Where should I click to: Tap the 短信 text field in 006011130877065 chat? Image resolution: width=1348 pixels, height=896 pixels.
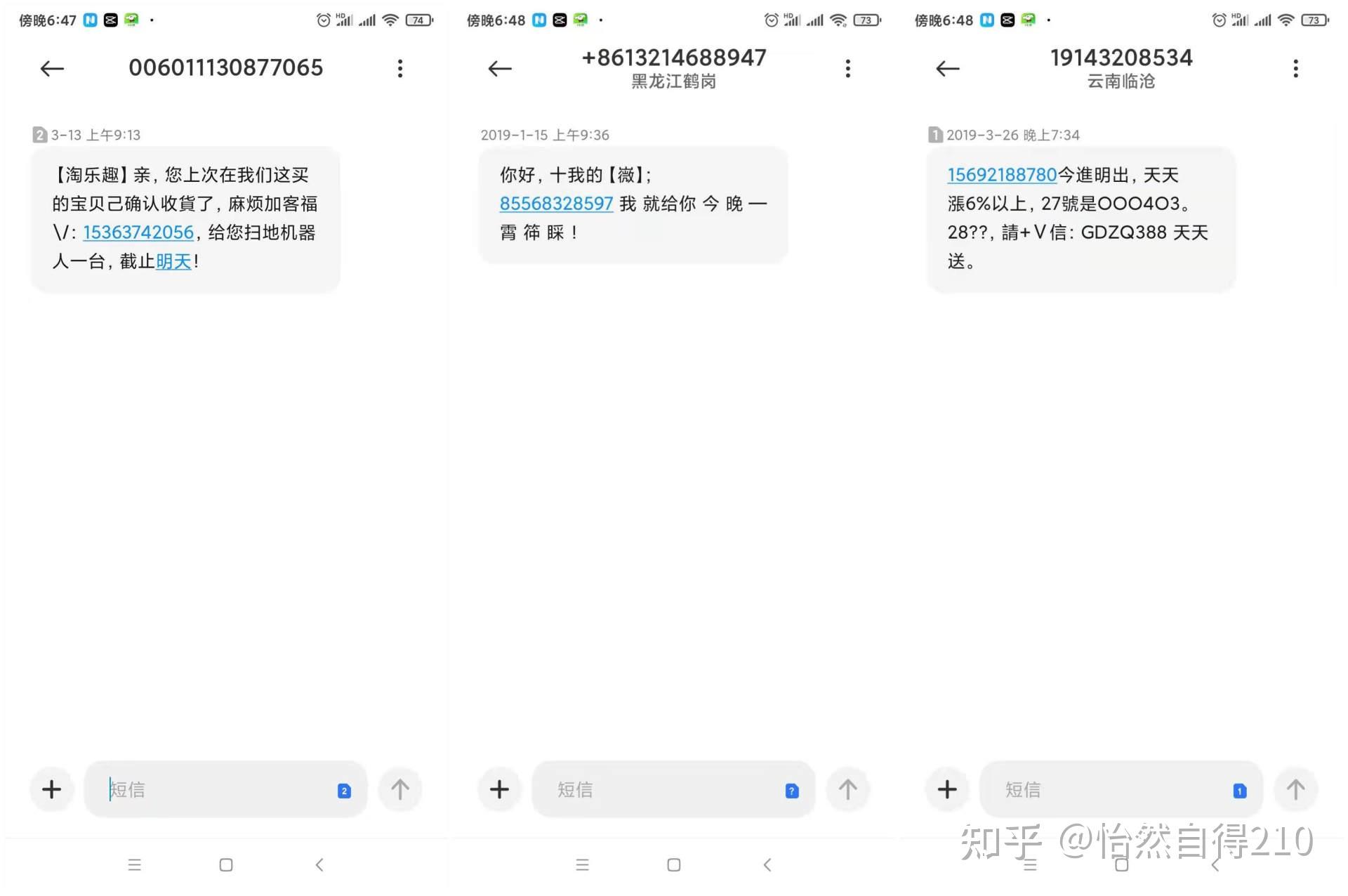point(226,789)
